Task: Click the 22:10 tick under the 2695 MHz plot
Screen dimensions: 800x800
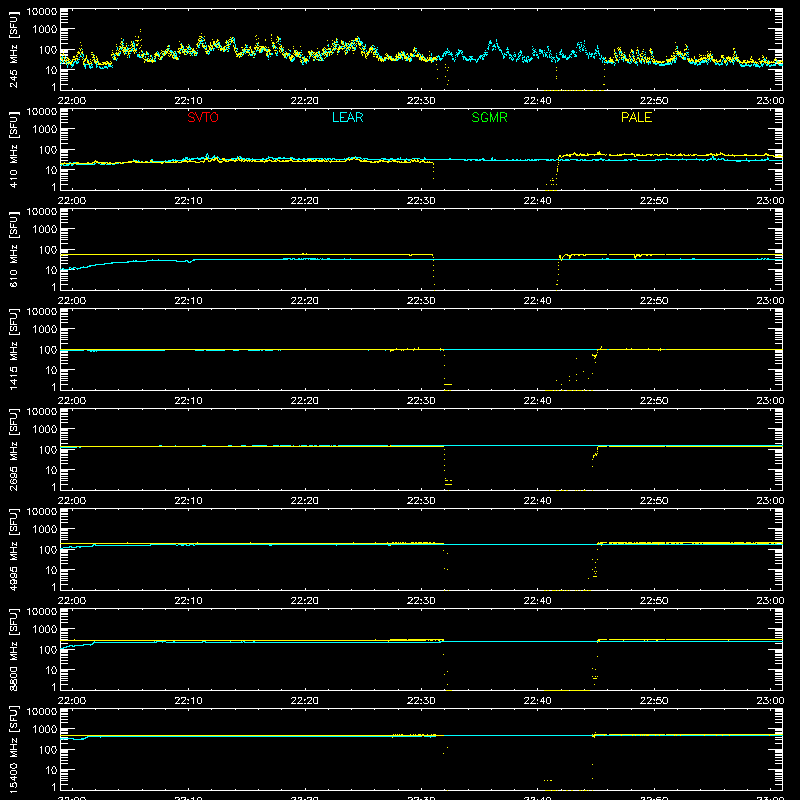Action: tap(188, 501)
